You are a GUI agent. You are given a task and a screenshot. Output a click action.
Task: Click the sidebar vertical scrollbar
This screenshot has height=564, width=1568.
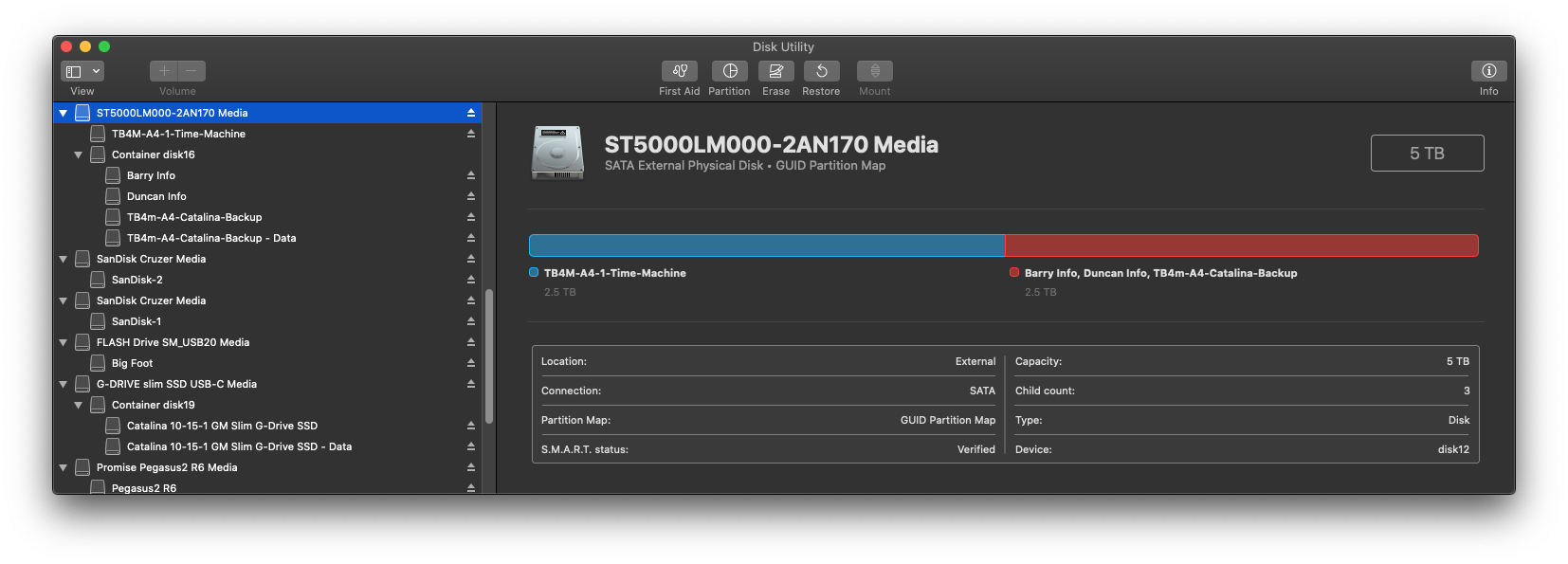tap(489, 355)
